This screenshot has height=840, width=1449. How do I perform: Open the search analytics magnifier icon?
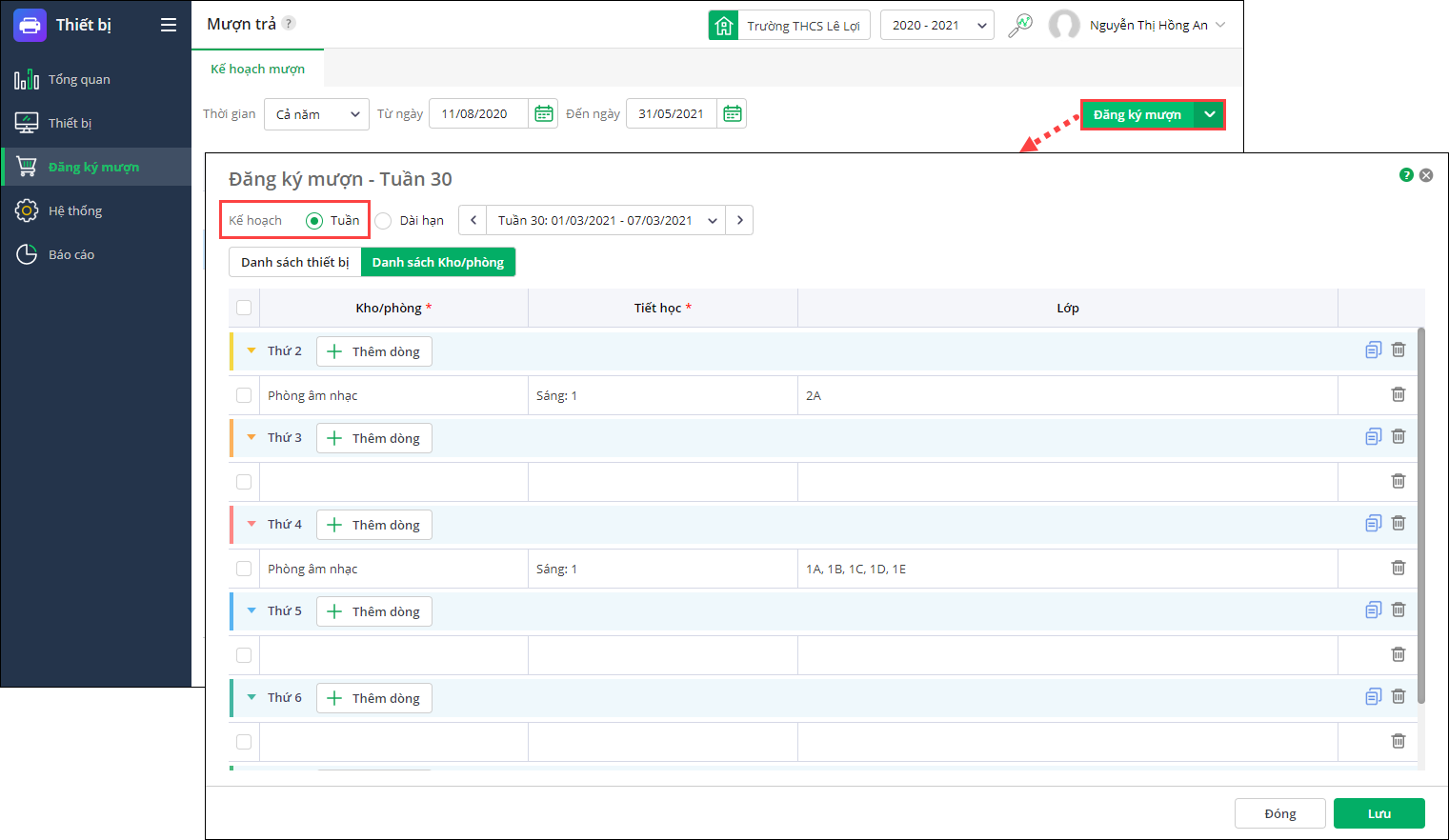coord(1020,25)
